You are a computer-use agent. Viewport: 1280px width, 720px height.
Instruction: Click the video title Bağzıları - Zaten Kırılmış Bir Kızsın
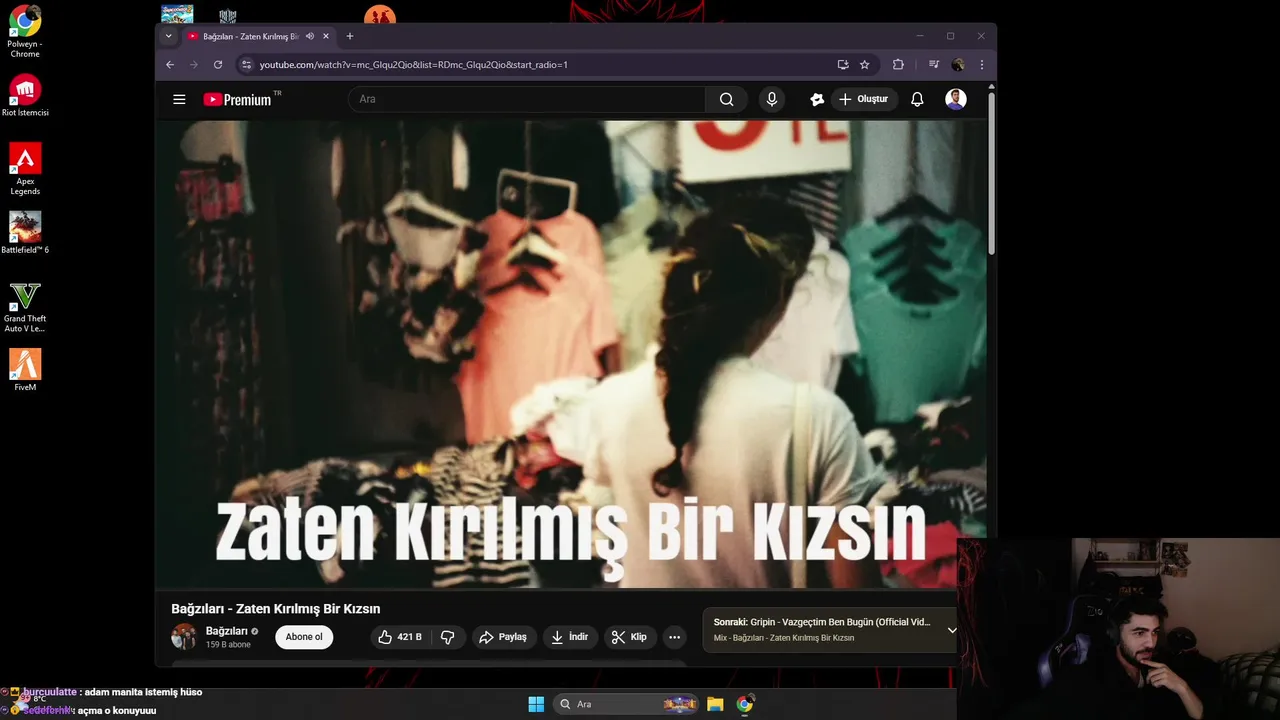[276, 609]
